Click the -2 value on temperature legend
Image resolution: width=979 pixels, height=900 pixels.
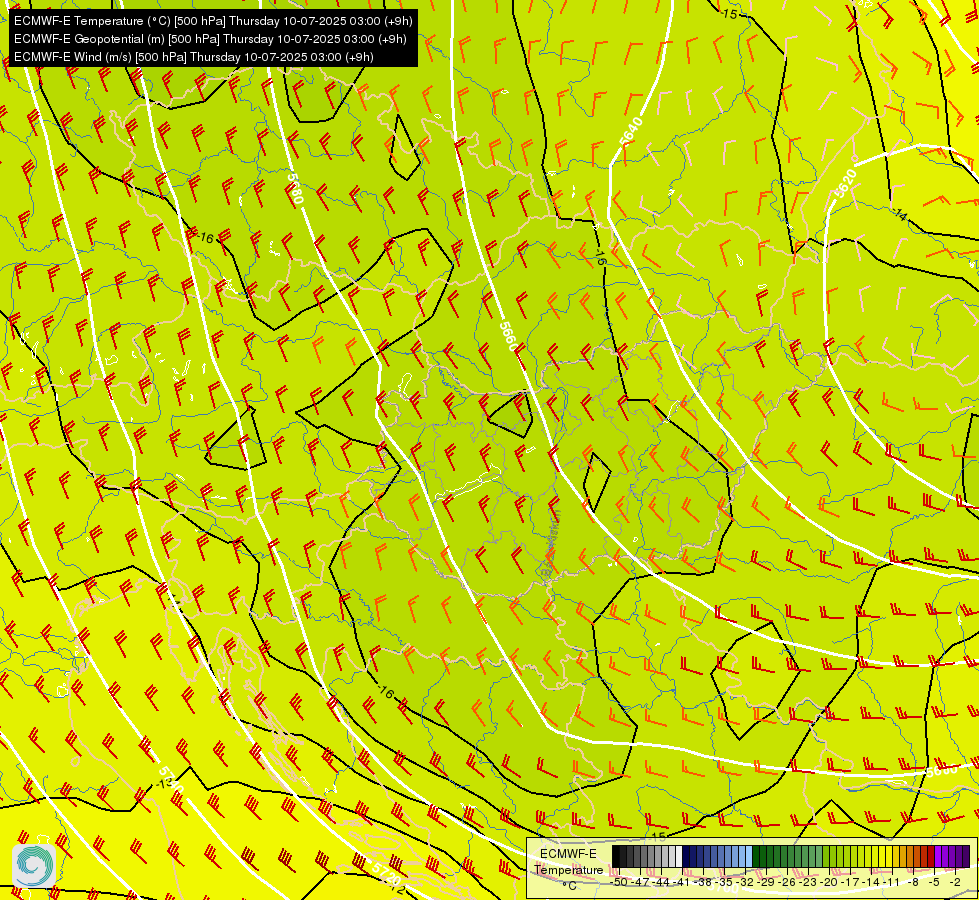point(955,883)
